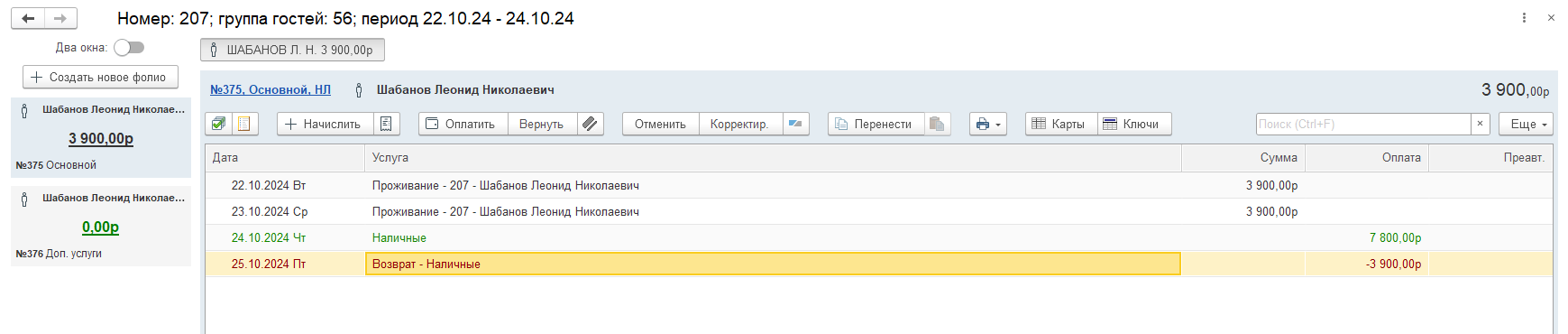
Task: Open the 'Еще' dropdown menu
Action: (1526, 124)
